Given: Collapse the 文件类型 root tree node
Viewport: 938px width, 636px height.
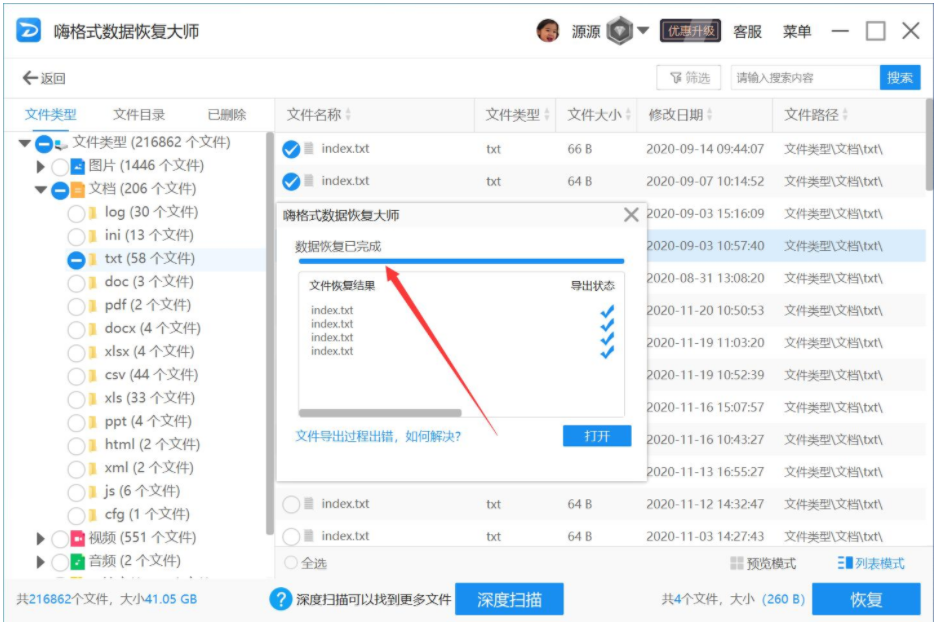Looking at the screenshot, I should point(25,143).
